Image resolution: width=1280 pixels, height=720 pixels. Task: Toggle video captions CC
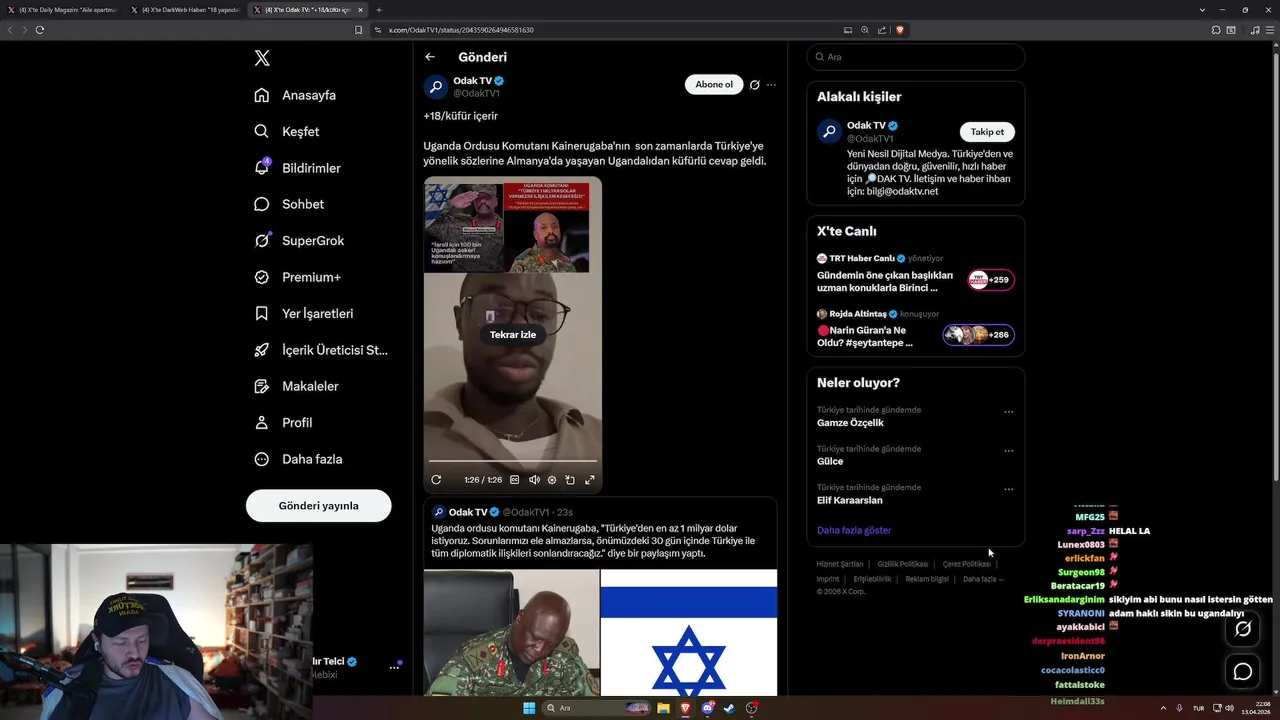(x=515, y=480)
